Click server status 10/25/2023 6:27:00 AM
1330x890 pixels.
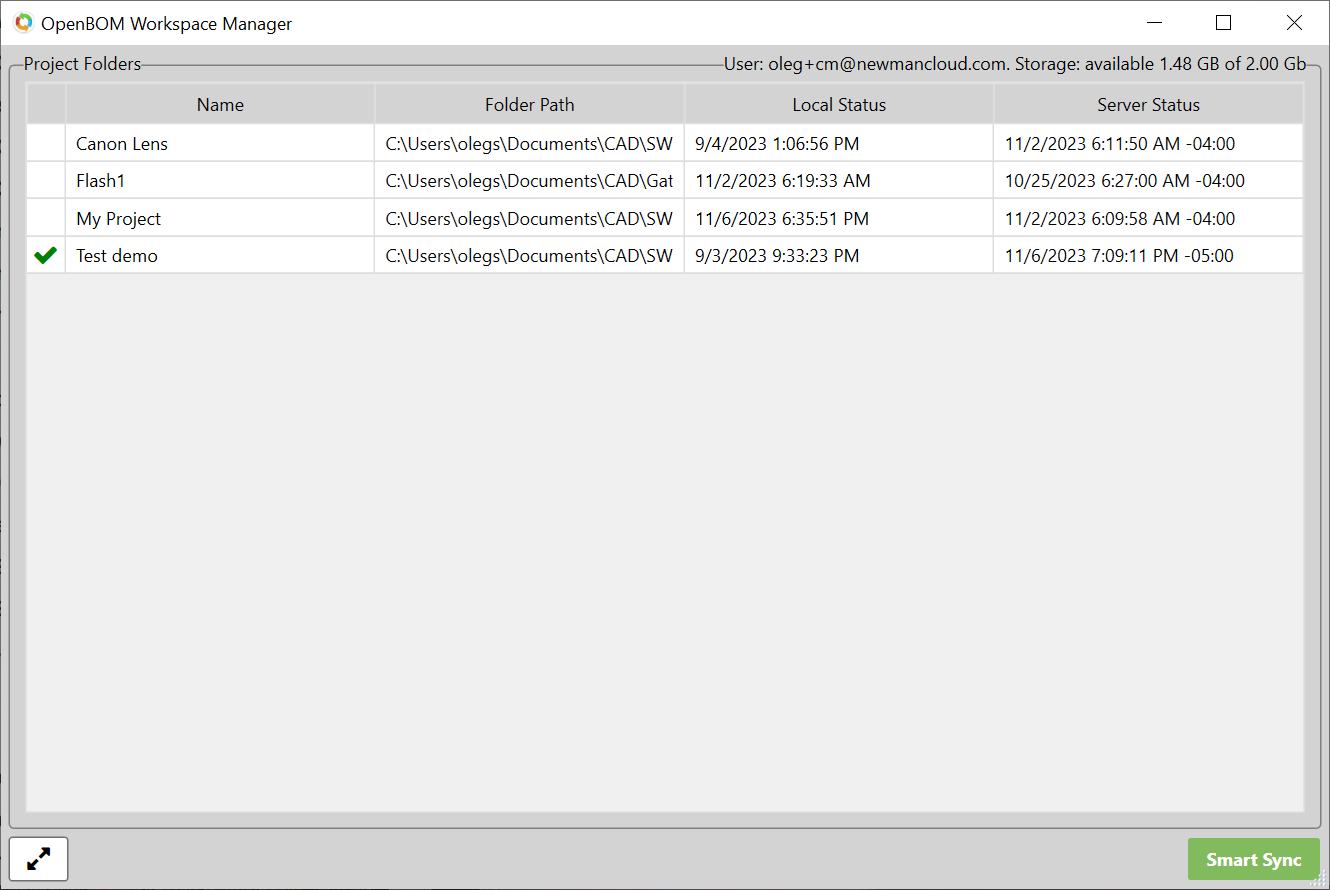pos(1125,181)
